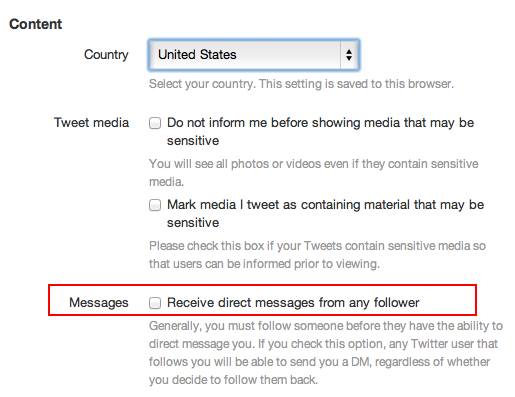Image resolution: width=515 pixels, height=397 pixels.
Task: Click the word "sensitive" under "Mark media I tweet"
Action: [193, 223]
